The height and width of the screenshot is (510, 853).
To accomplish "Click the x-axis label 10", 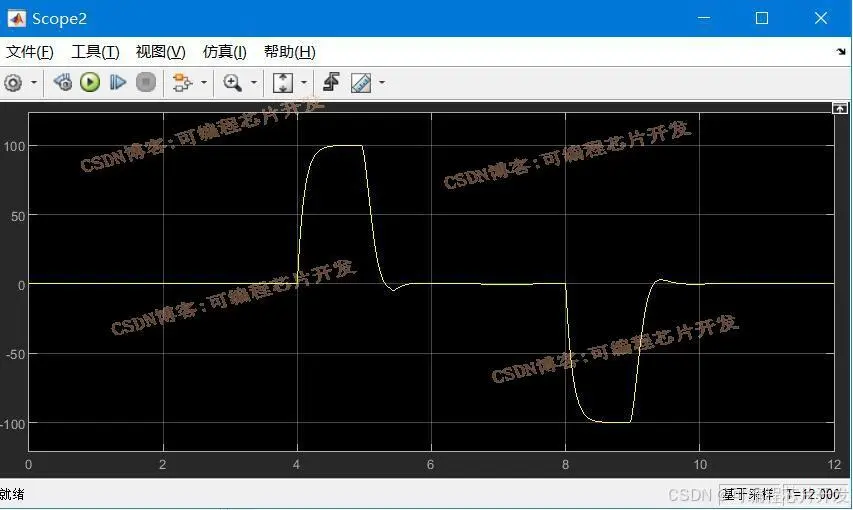I will pos(700,465).
